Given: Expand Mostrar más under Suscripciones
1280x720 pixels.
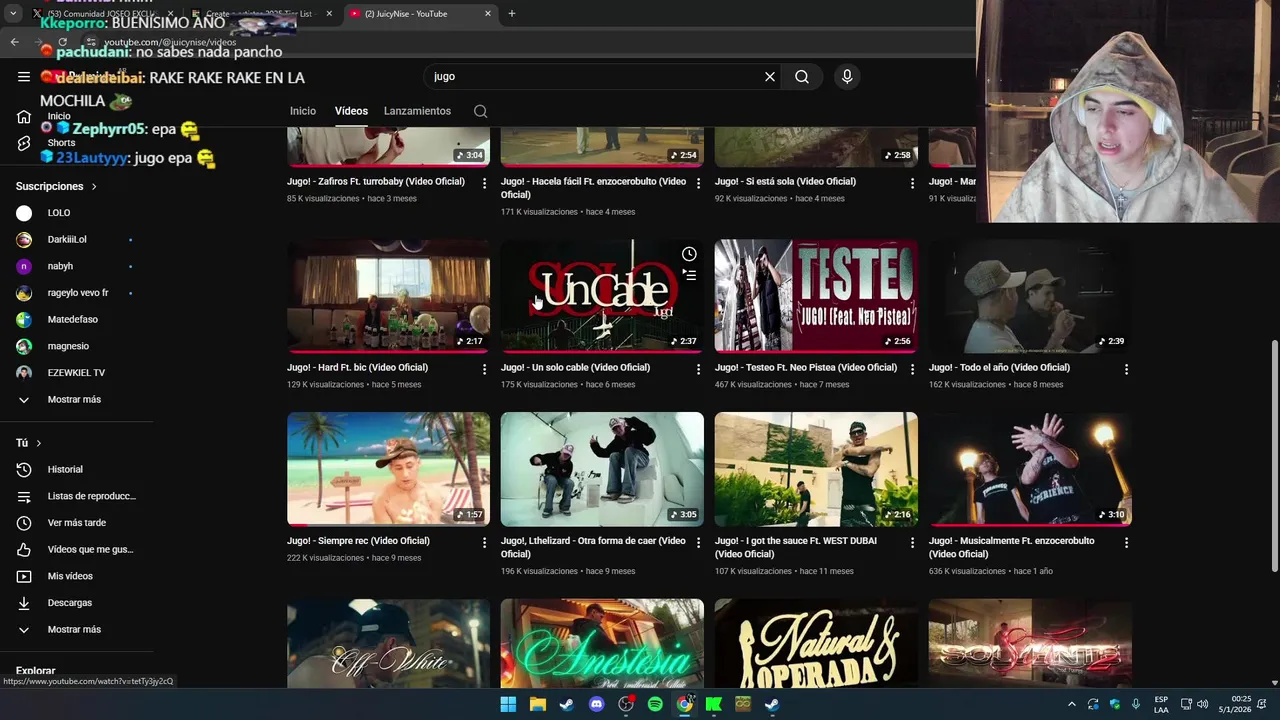Looking at the screenshot, I should (76, 400).
